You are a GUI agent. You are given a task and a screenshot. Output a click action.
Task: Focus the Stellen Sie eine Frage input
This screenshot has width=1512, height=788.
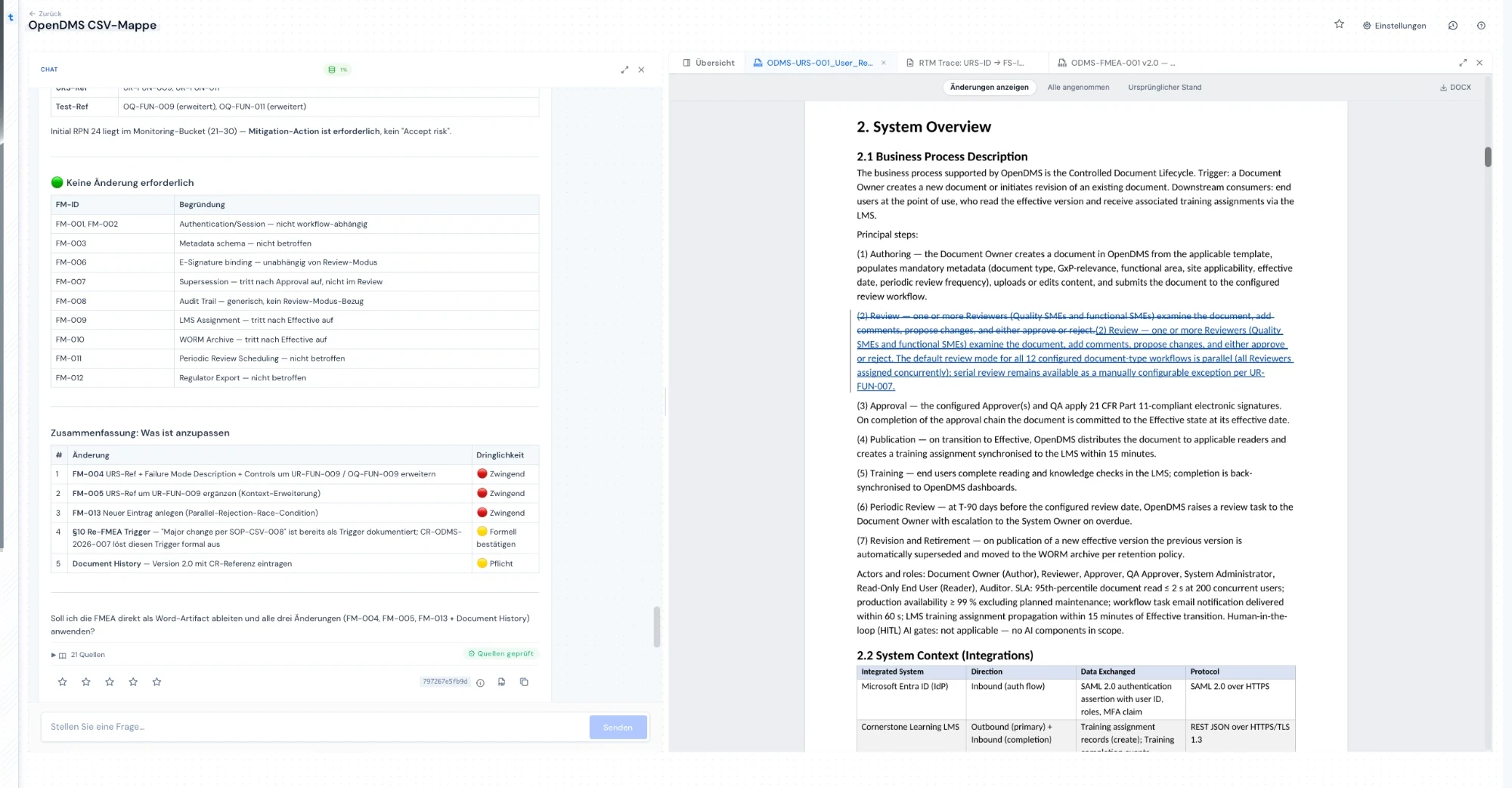coord(314,727)
